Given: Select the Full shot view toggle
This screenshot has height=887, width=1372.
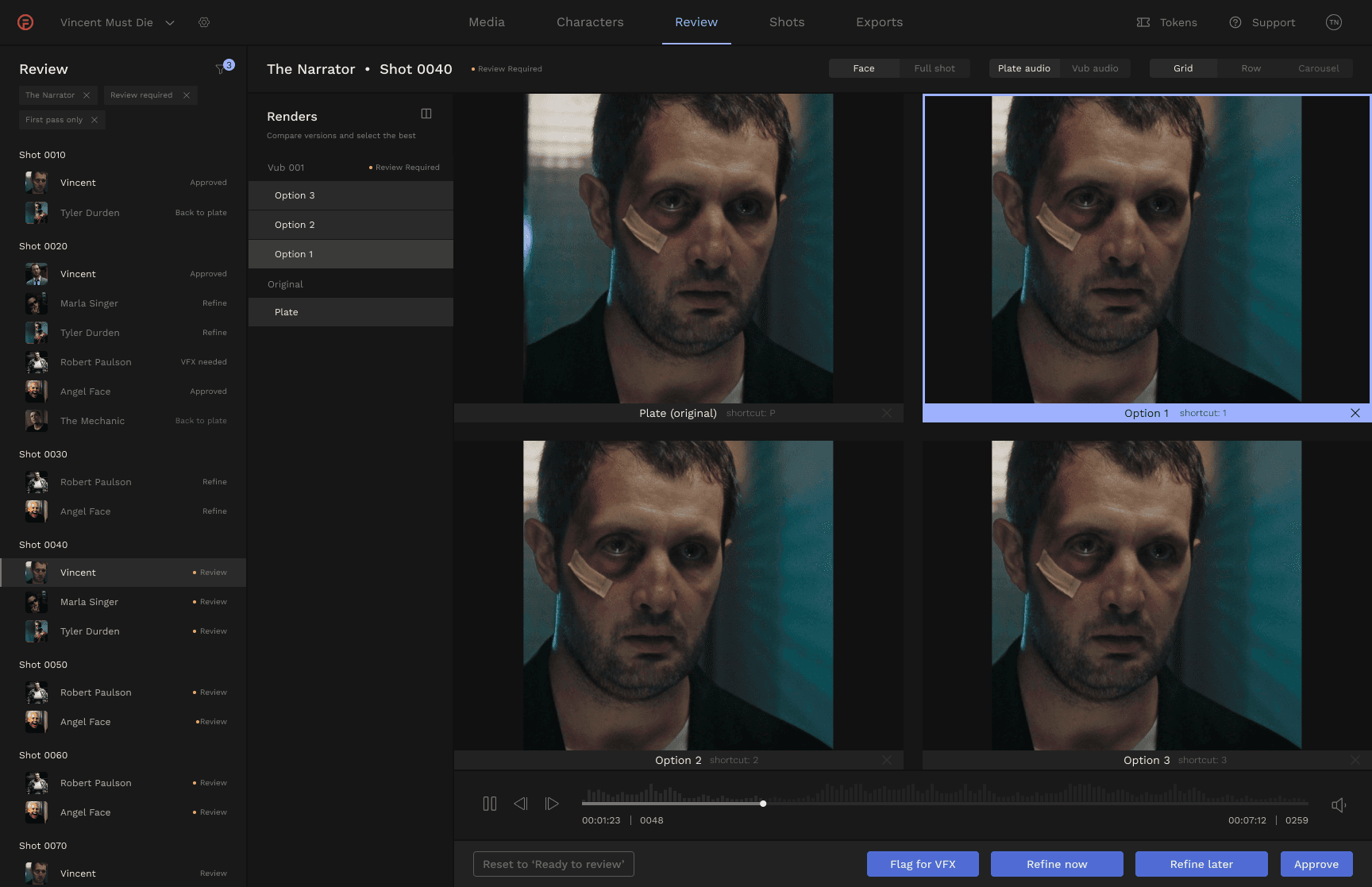Looking at the screenshot, I should [x=935, y=68].
